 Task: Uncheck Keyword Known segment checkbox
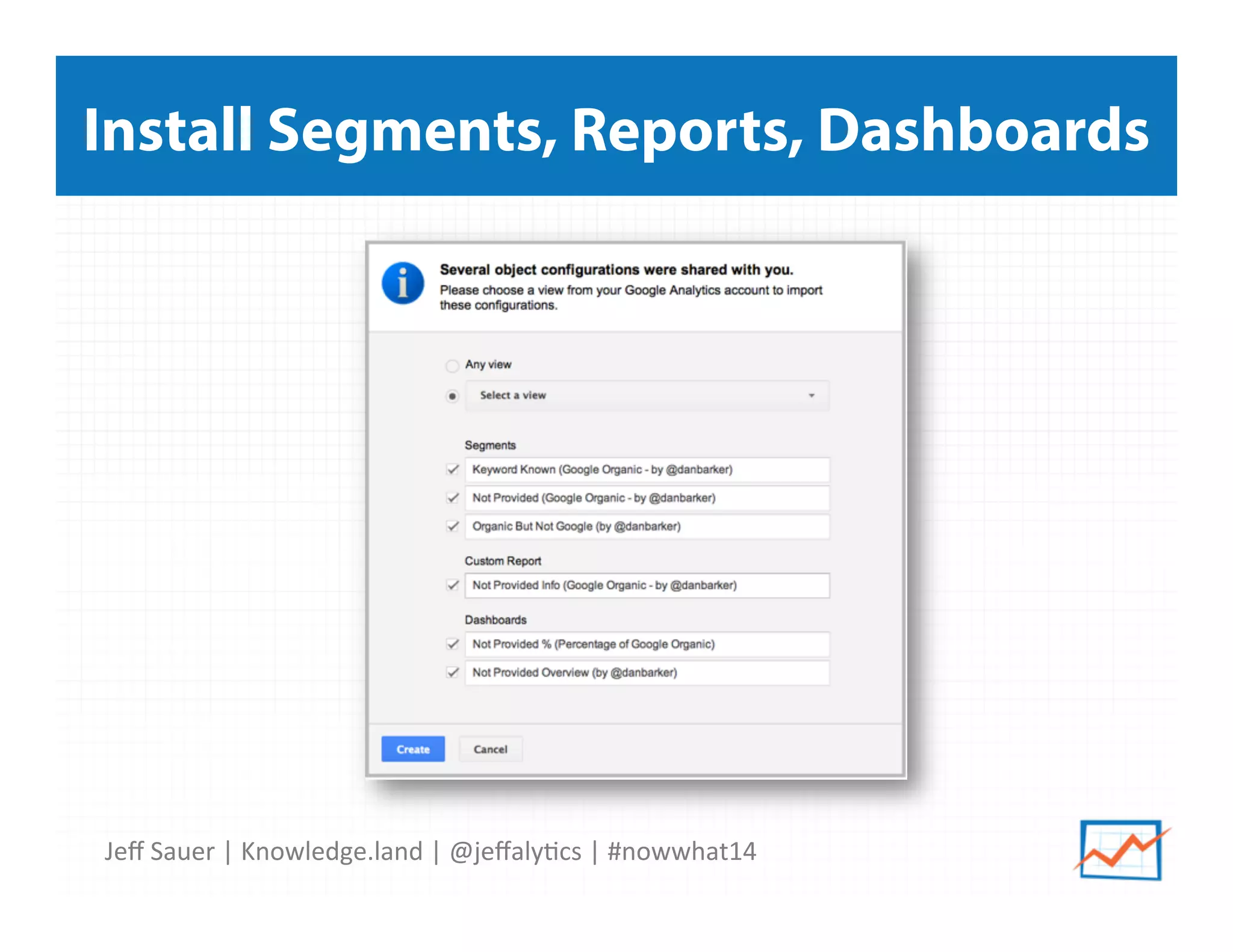point(453,469)
